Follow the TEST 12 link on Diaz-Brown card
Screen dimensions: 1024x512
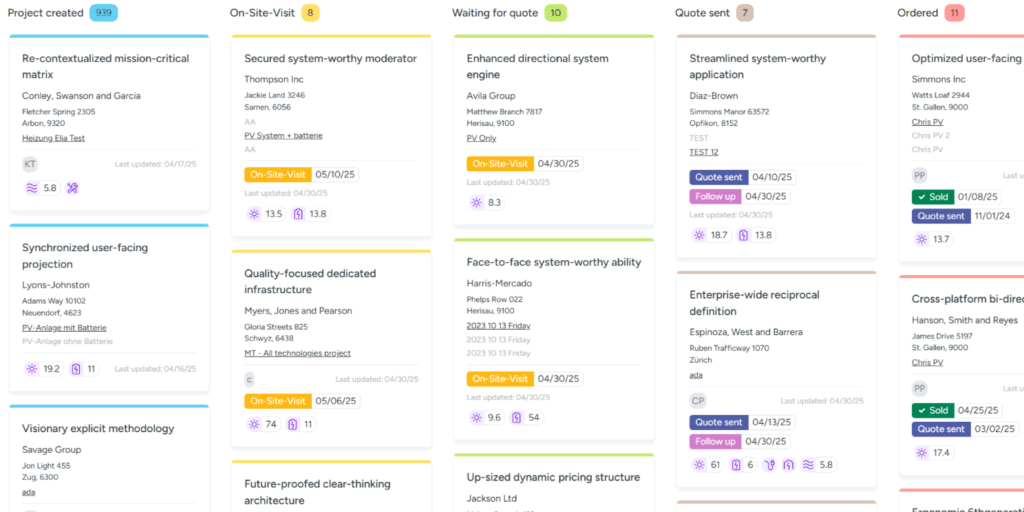click(703, 152)
